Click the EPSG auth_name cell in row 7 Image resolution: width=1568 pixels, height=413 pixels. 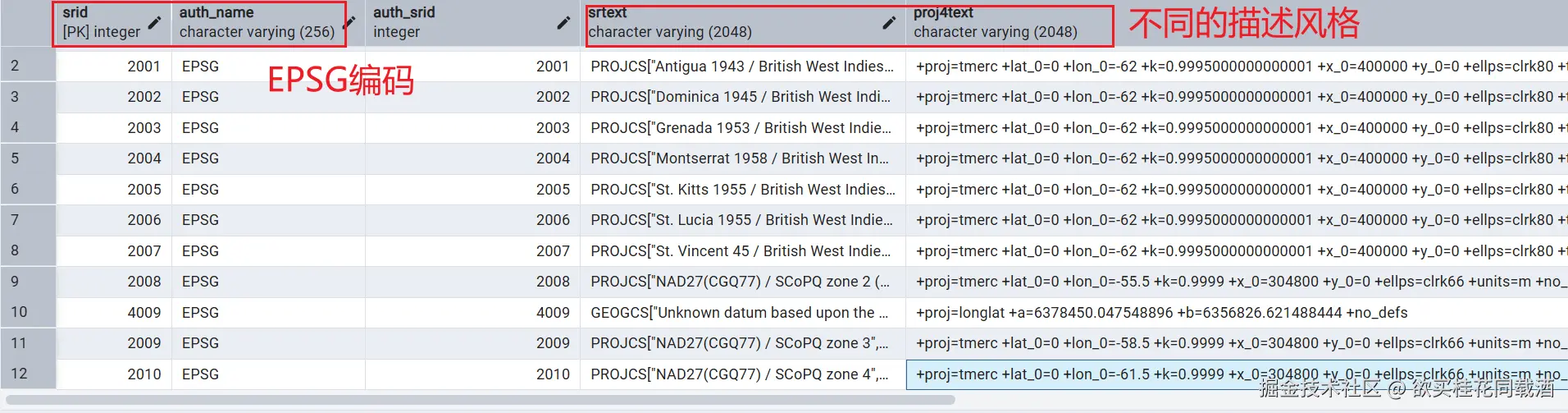(267, 220)
